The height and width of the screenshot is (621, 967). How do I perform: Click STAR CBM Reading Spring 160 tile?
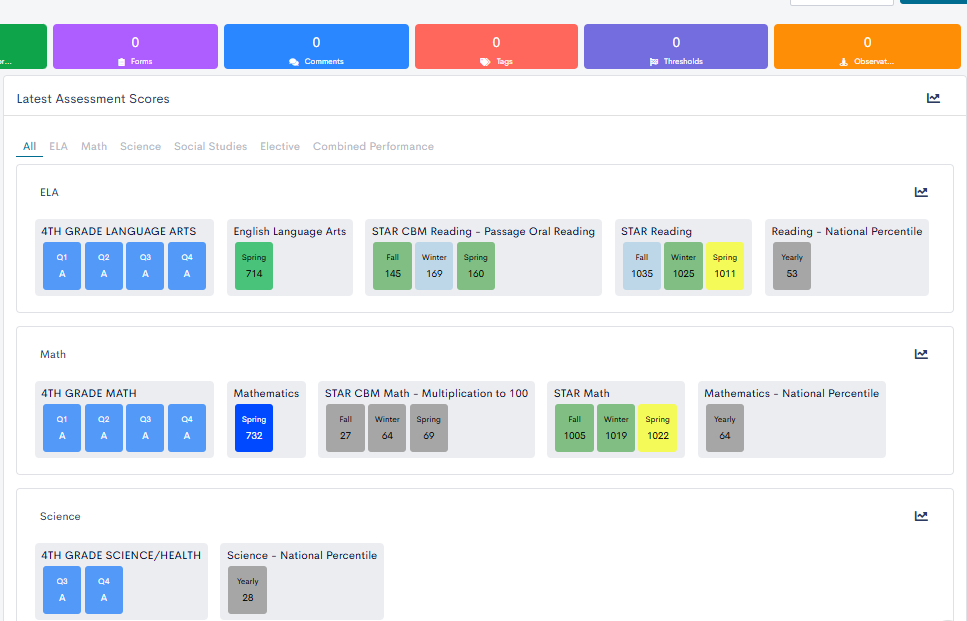475,266
